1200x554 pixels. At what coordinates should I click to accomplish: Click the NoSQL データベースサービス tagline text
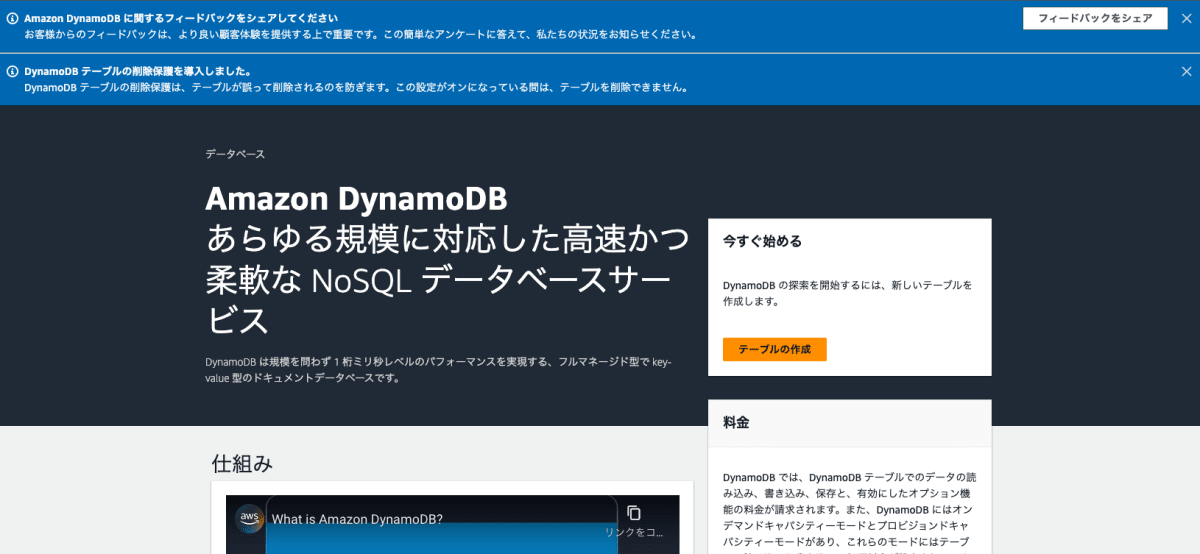(x=447, y=281)
